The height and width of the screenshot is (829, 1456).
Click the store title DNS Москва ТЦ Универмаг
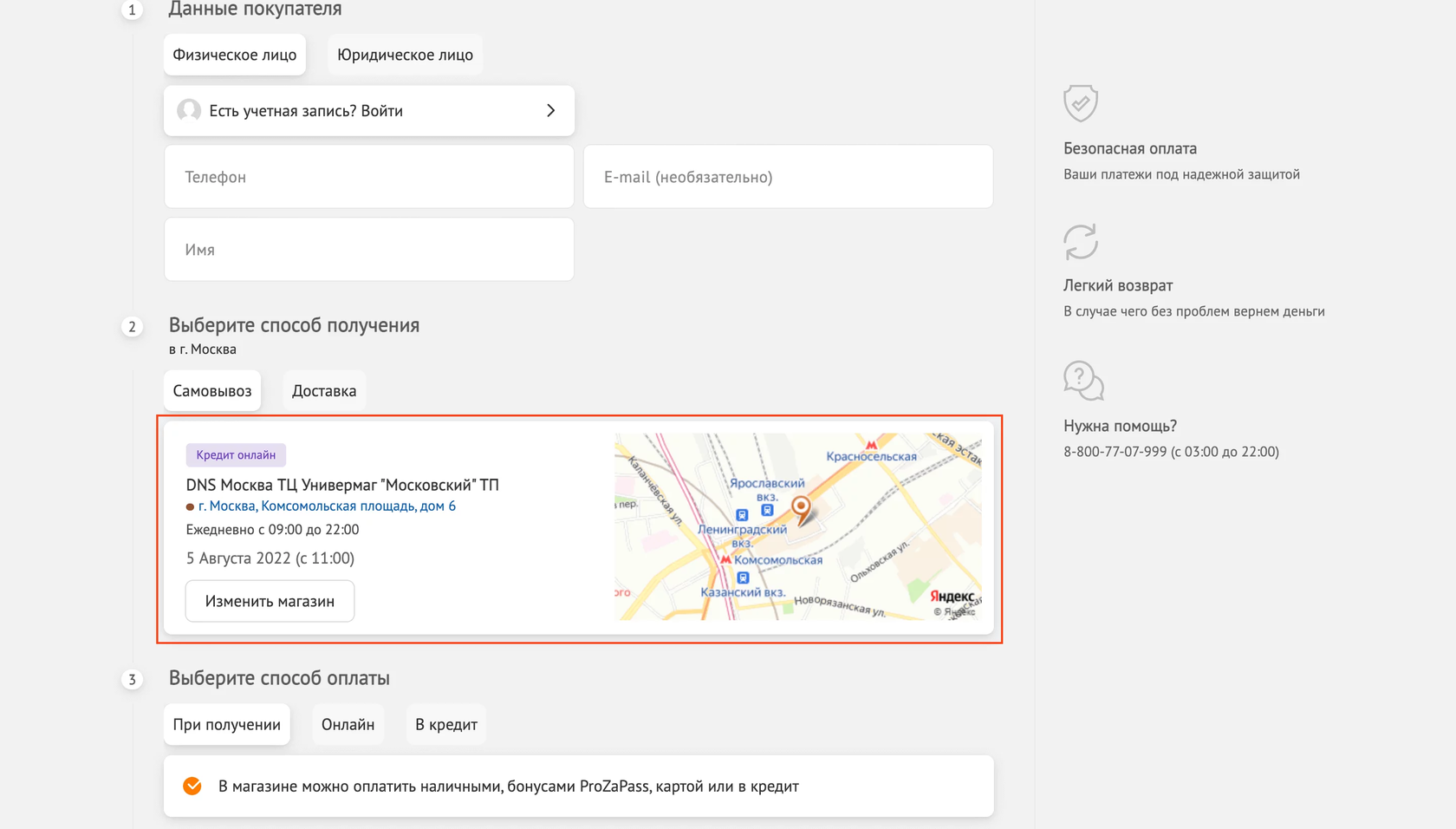tap(342, 485)
